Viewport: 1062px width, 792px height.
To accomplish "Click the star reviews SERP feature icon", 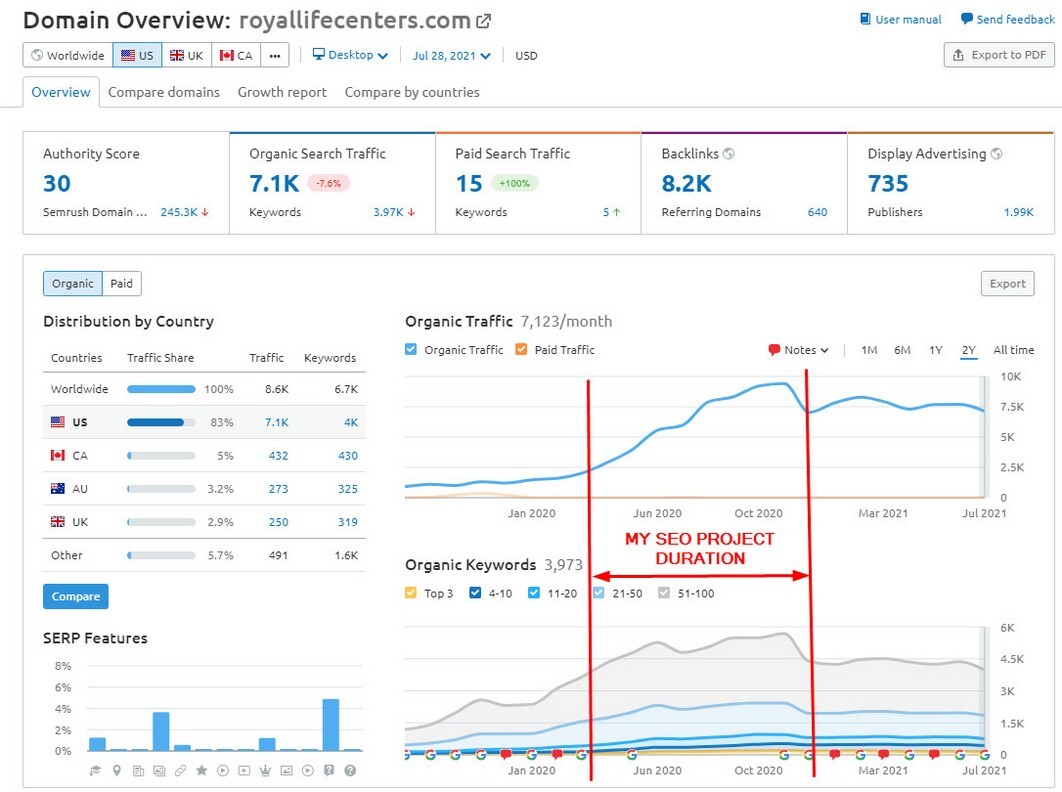I will [x=201, y=770].
